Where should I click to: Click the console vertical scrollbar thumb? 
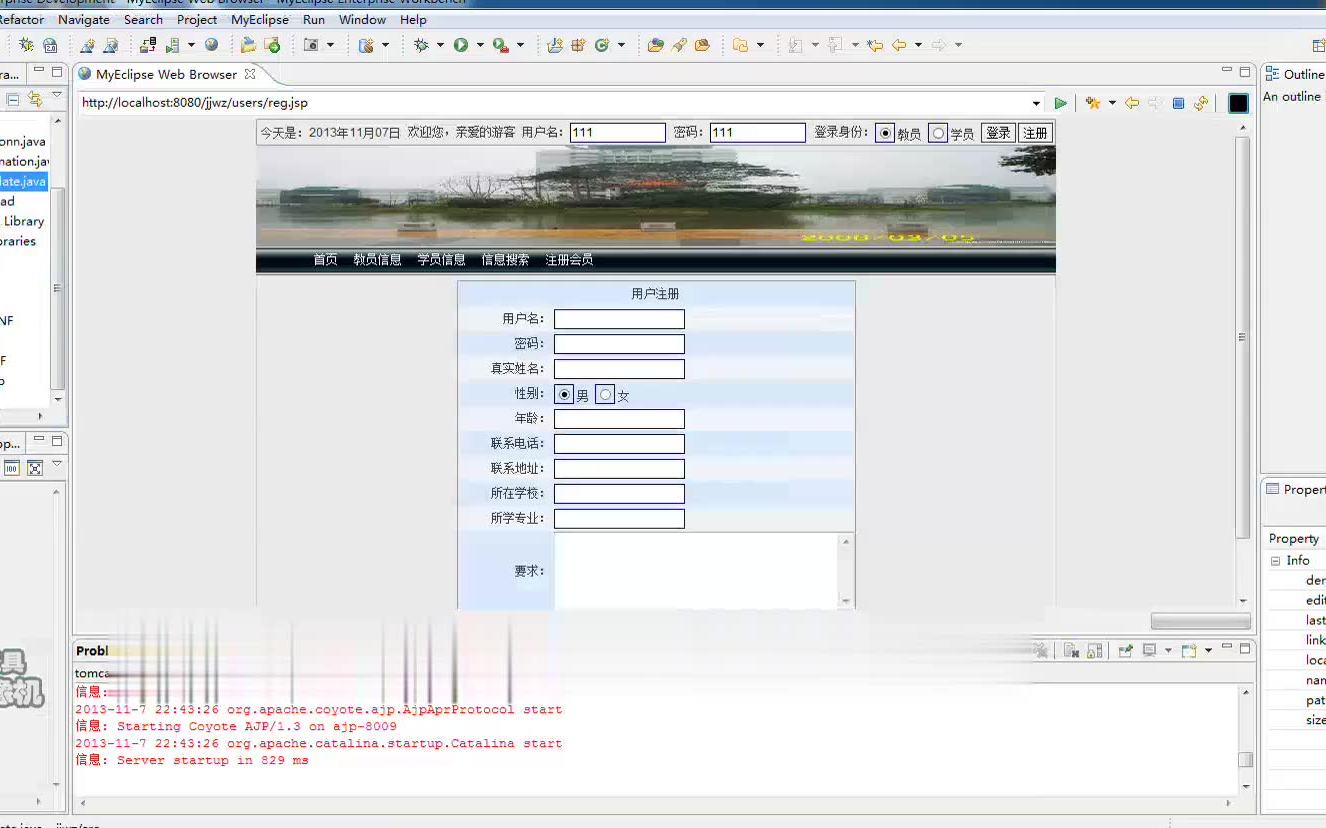point(1245,760)
